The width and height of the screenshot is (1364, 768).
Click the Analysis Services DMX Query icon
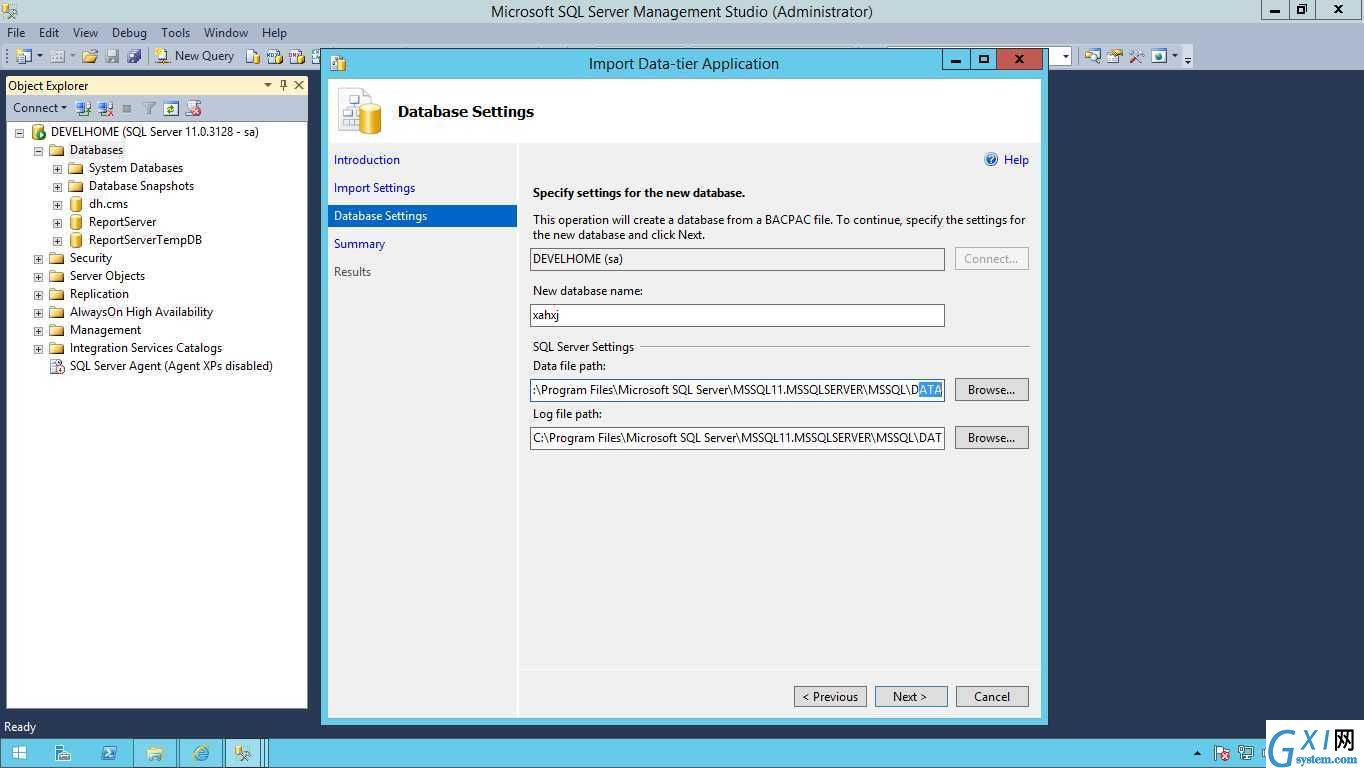point(297,56)
